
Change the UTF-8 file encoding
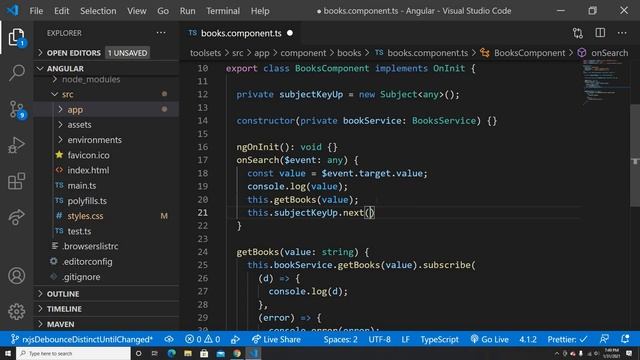point(380,339)
